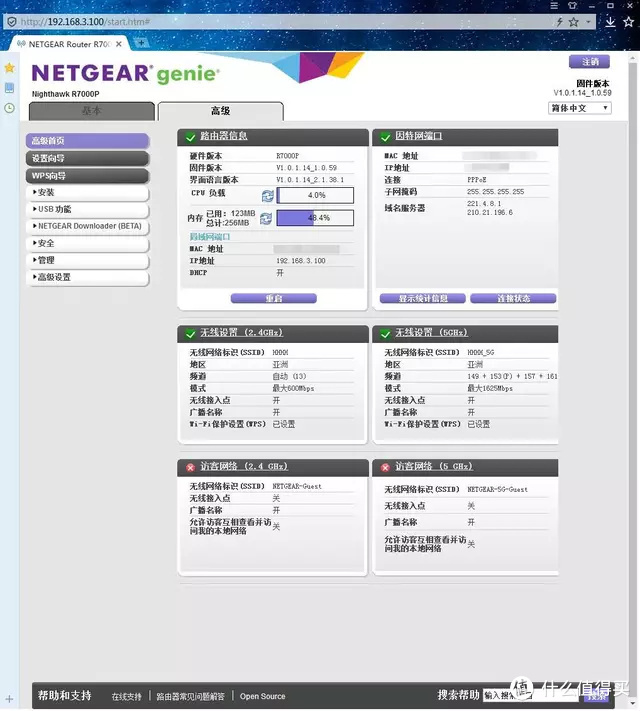
Task: Click the 显示统计信息 button
Action: click(423, 298)
